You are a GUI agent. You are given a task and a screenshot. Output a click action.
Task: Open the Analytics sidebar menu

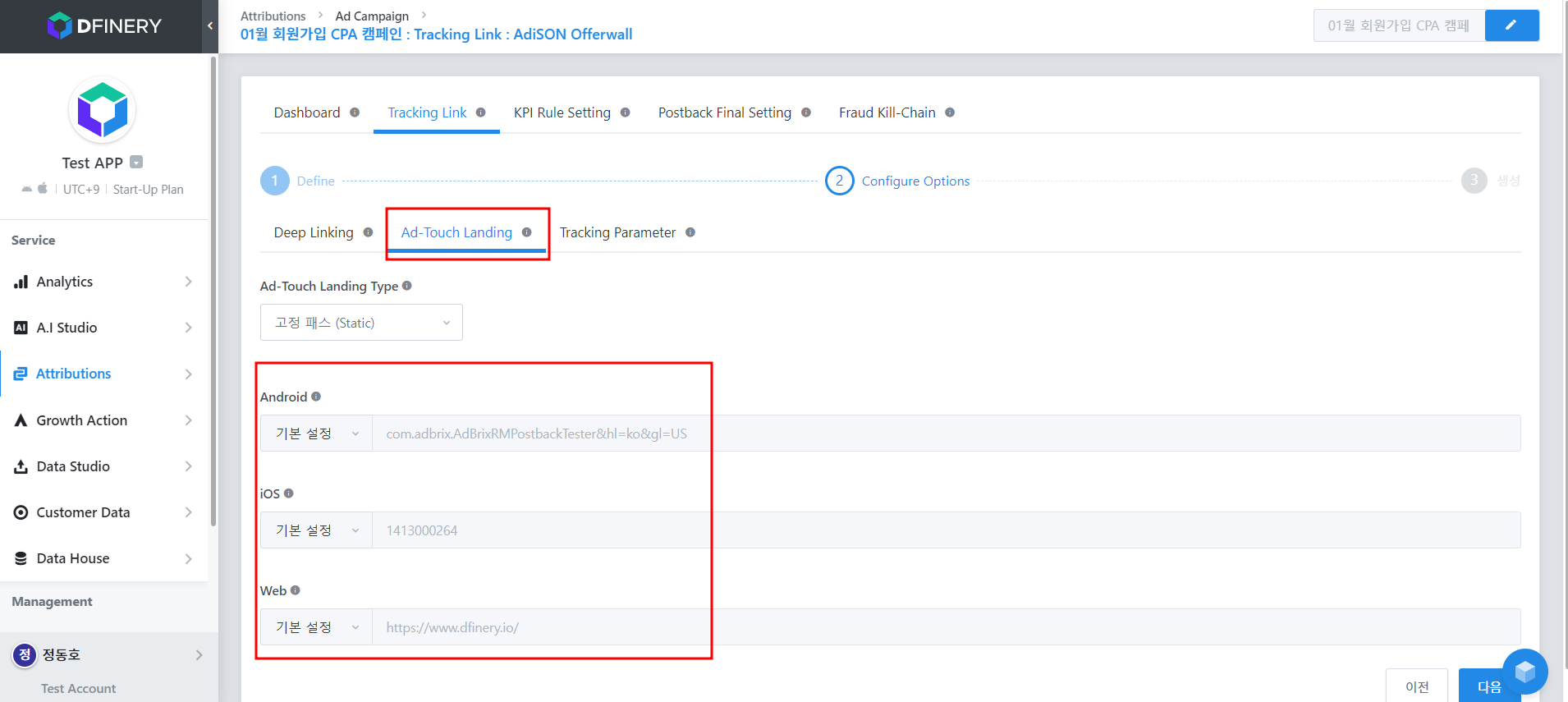103,282
